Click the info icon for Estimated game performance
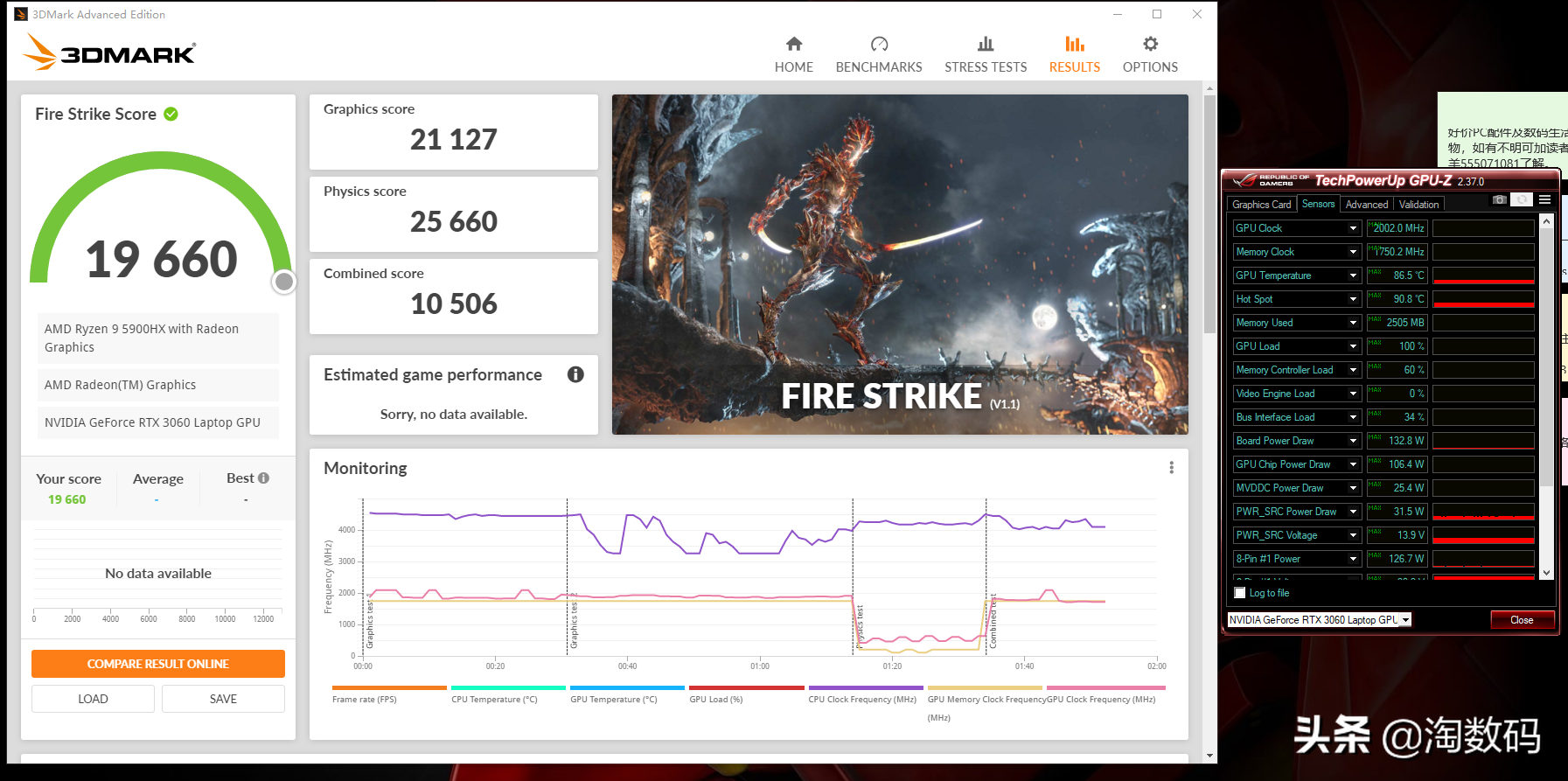The width and height of the screenshot is (1568, 781). pos(575,374)
